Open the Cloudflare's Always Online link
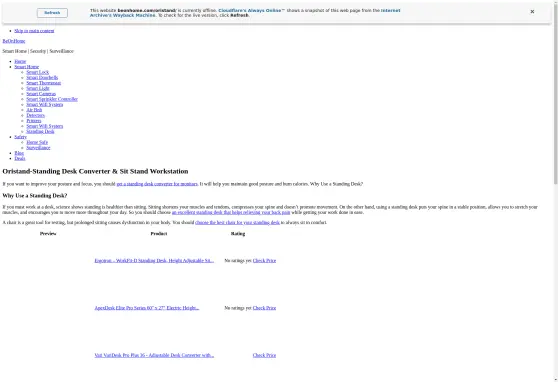Screen dimensions: 558x382 click(251, 11)
